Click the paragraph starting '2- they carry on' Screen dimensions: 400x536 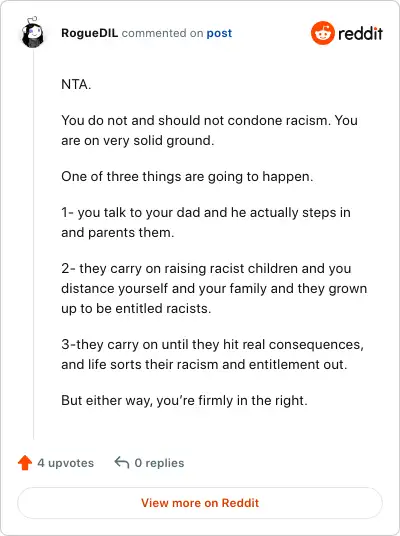click(214, 289)
